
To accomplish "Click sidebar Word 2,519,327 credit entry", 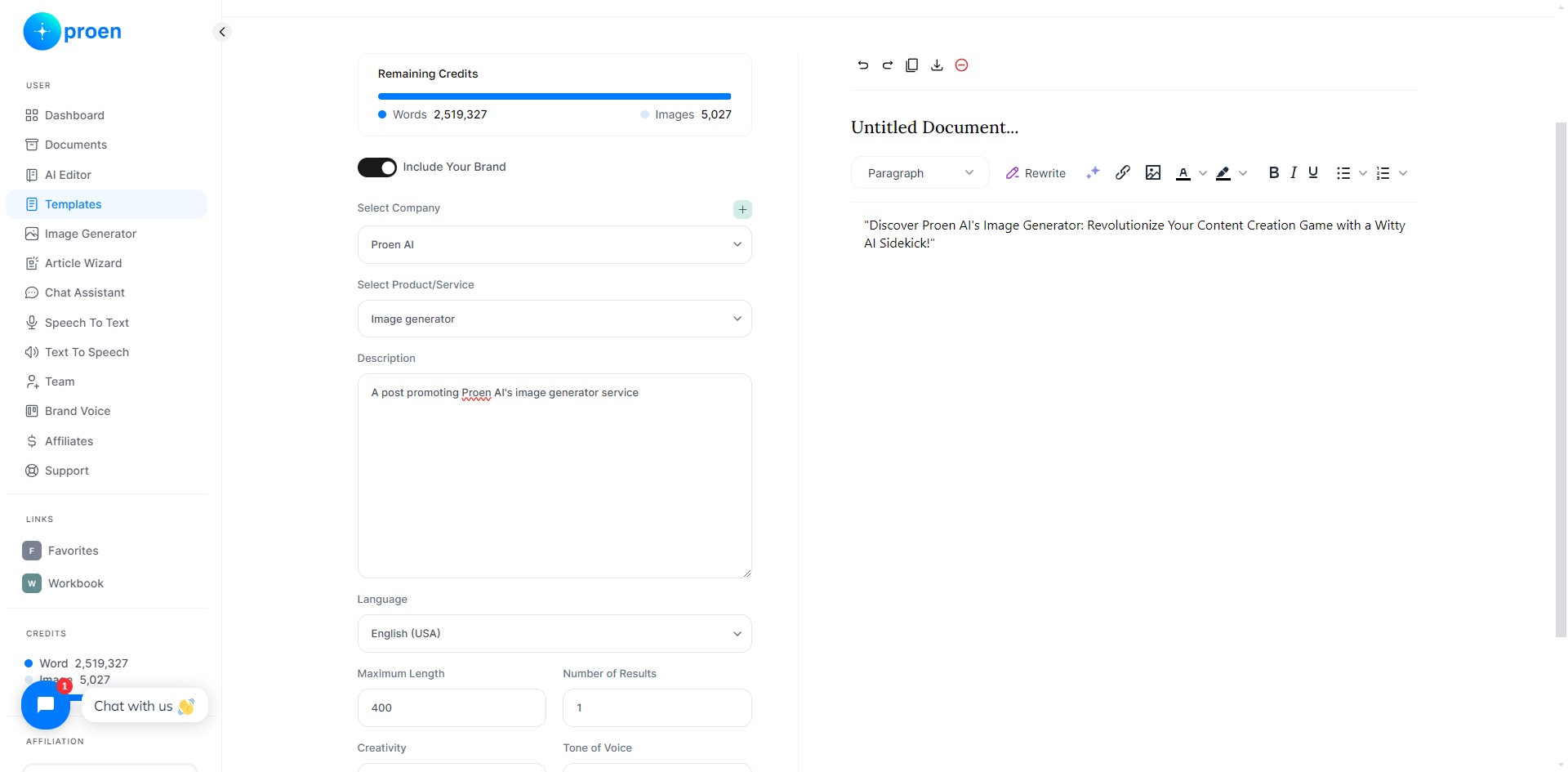I will coord(76,663).
